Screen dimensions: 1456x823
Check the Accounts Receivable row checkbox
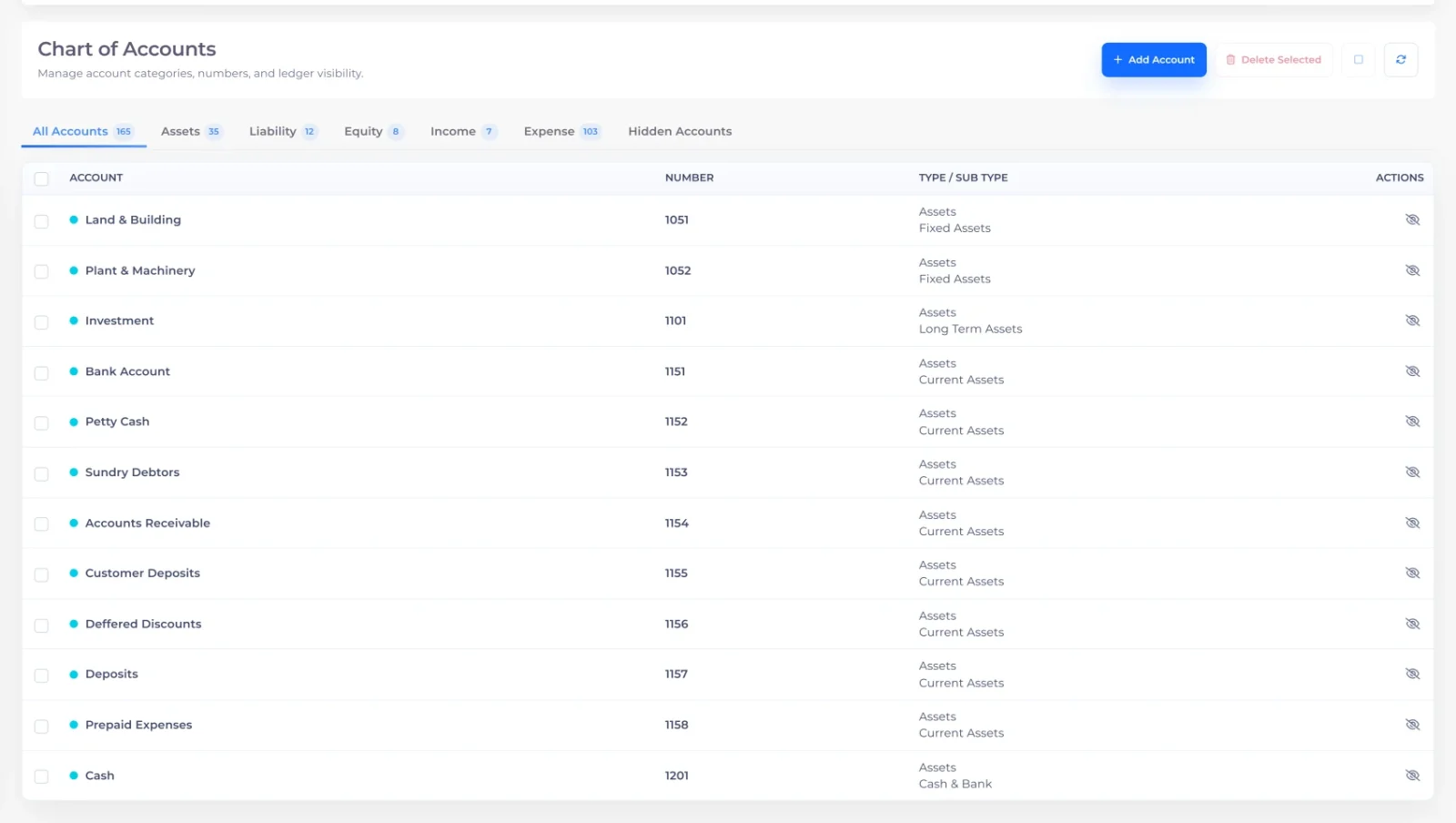tap(41, 524)
